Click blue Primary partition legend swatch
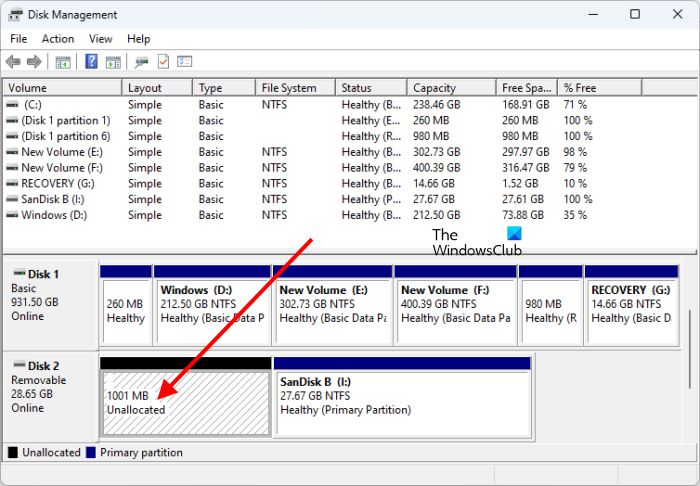Viewport: 700px width, 486px height. point(91,453)
